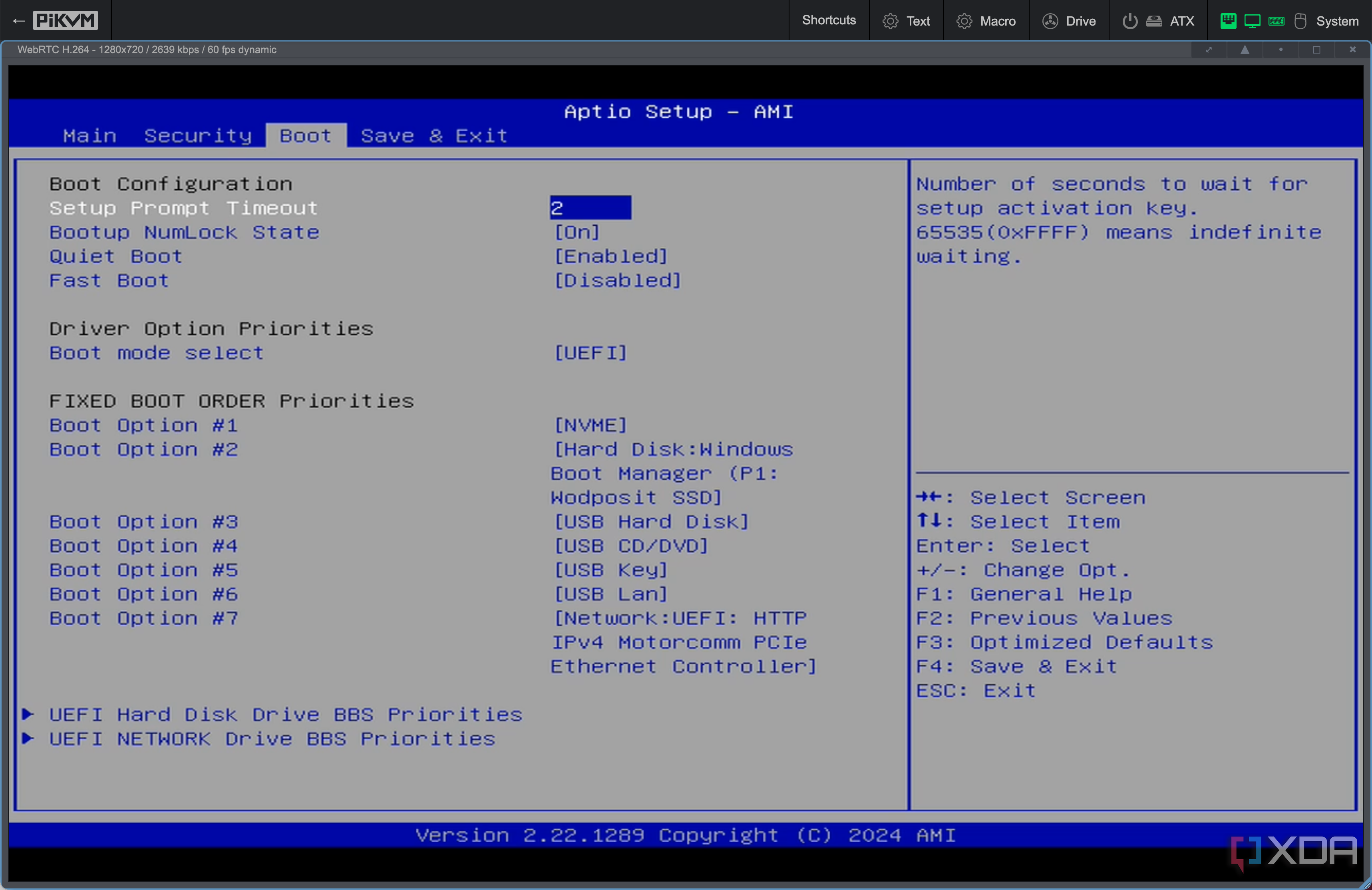Screen dimensions: 1372x890
Task: Open Boot Option #5 [USB Key] selector
Action: pyautogui.click(x=610, y=570)
